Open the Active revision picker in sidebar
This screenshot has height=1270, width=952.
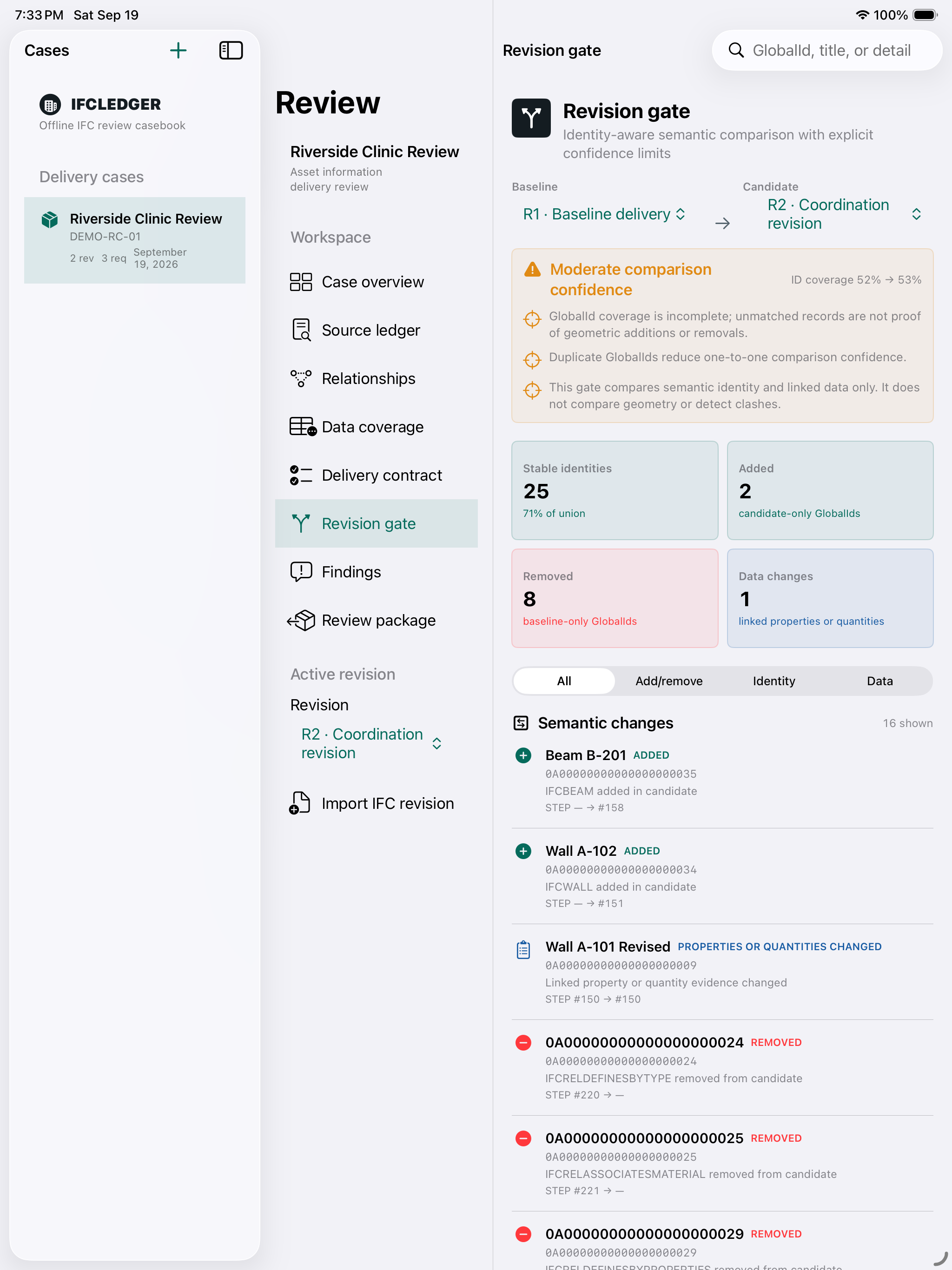pos(371,743)
